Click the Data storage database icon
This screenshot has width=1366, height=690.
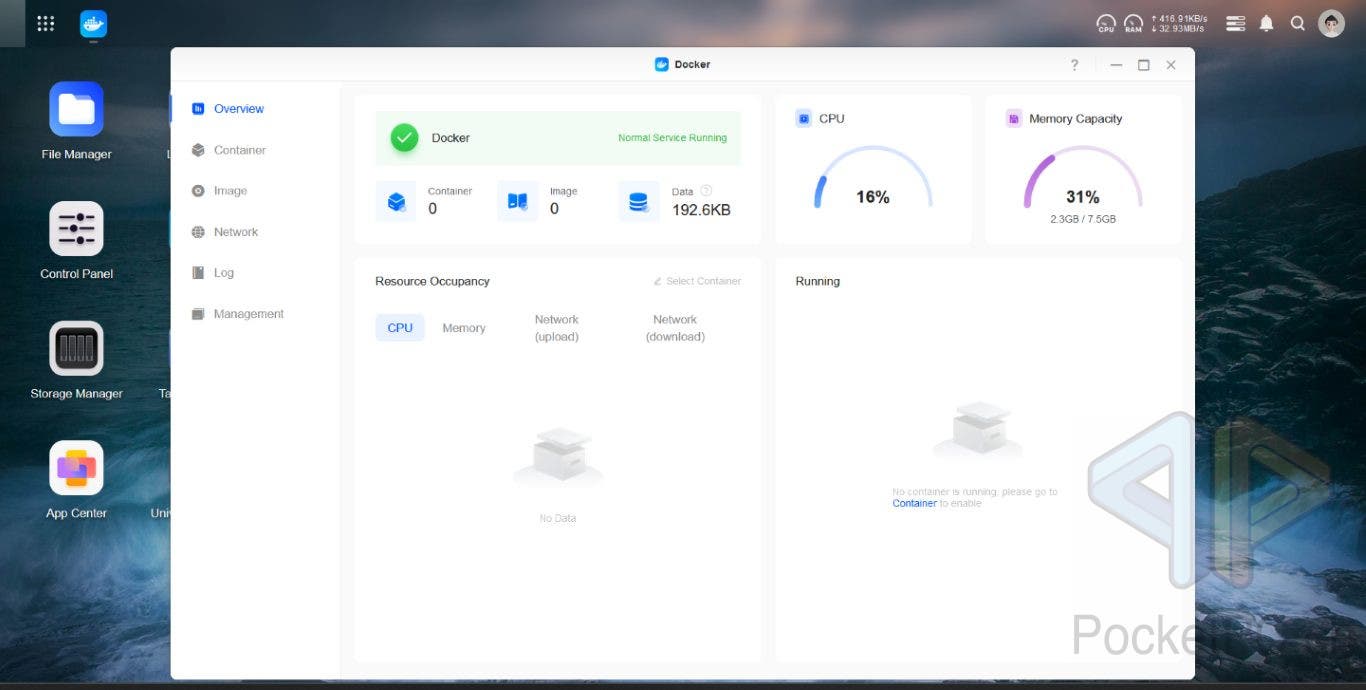638,201
